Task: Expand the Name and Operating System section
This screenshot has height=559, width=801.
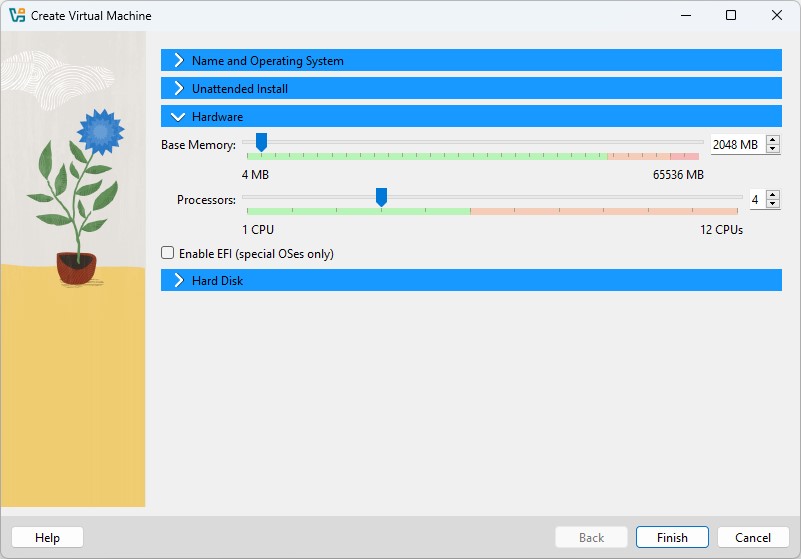Action: point(471,60)
